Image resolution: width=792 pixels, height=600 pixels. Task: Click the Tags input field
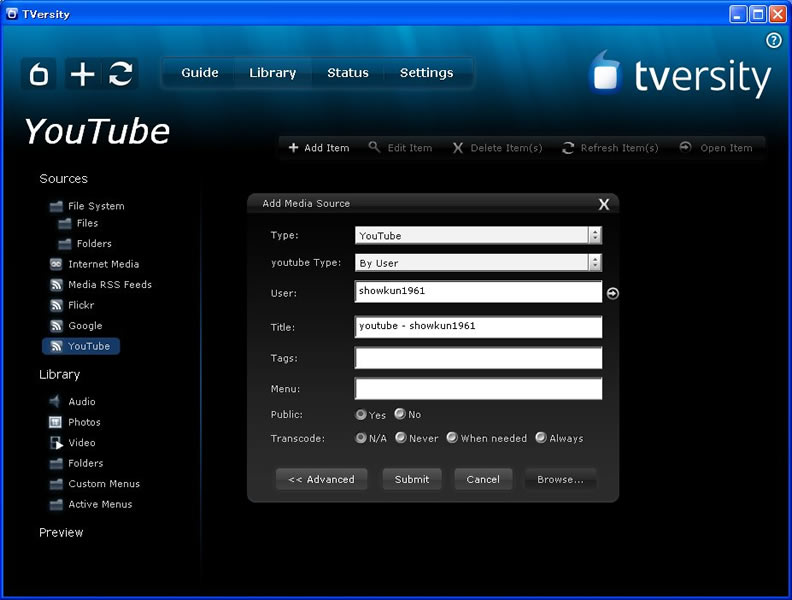478,358
